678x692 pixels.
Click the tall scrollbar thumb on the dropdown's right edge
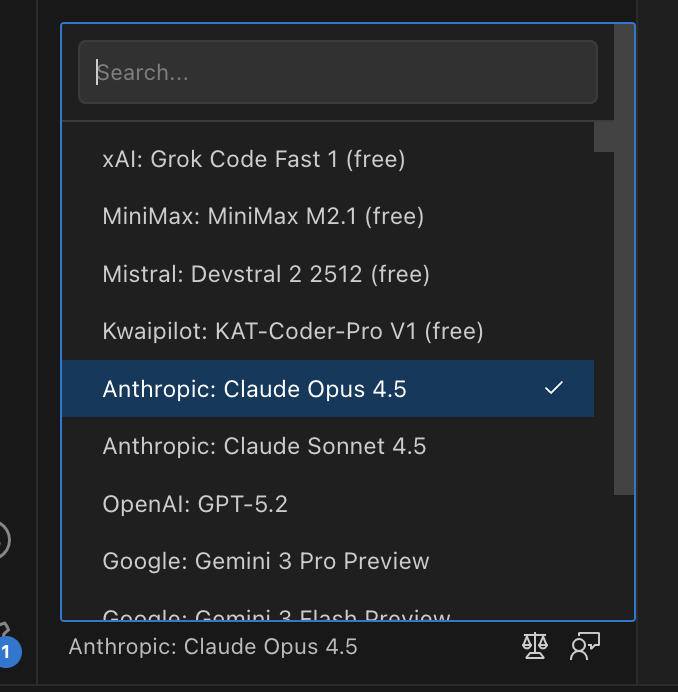coord(624,260)
